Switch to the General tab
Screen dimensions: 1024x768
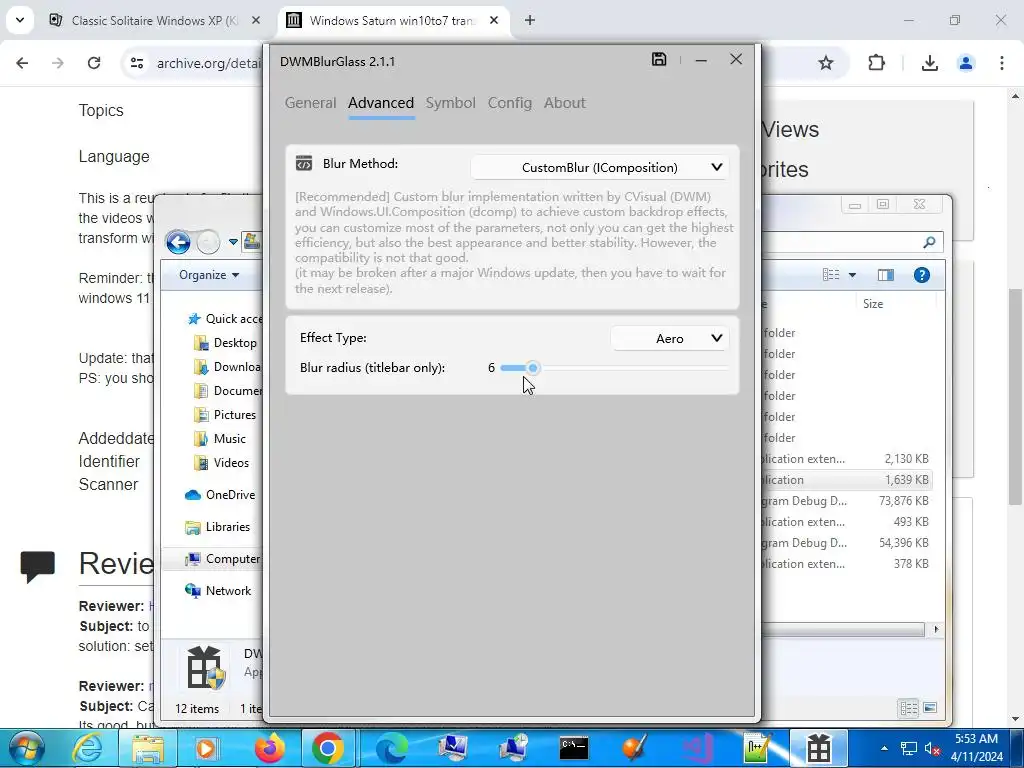[310, 103]
